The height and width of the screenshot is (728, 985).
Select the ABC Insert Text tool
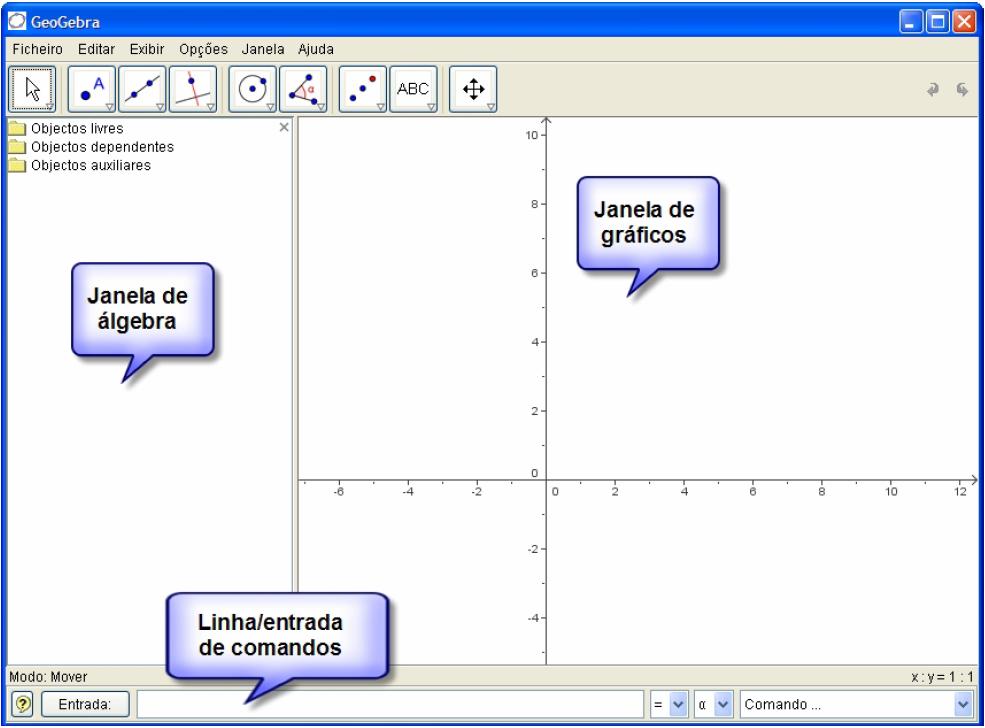(x=413, y=89)
